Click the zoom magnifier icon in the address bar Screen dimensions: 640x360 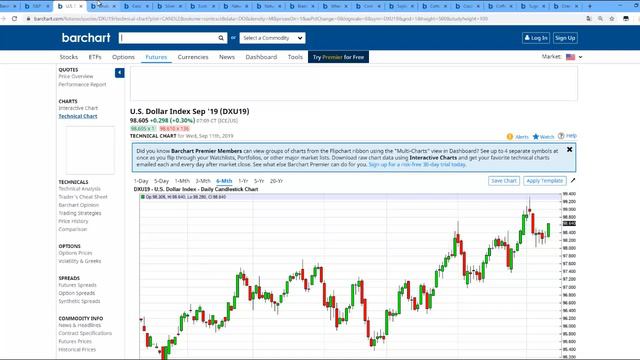[x=600, y=19]
